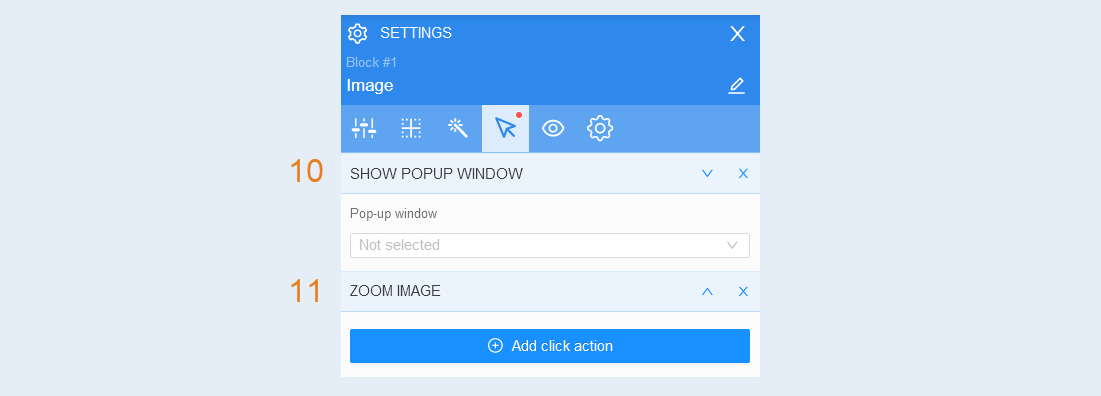Click the Block #1 label
The width and height of the screenshot is (1101, 396).
(x=371, y=62)
